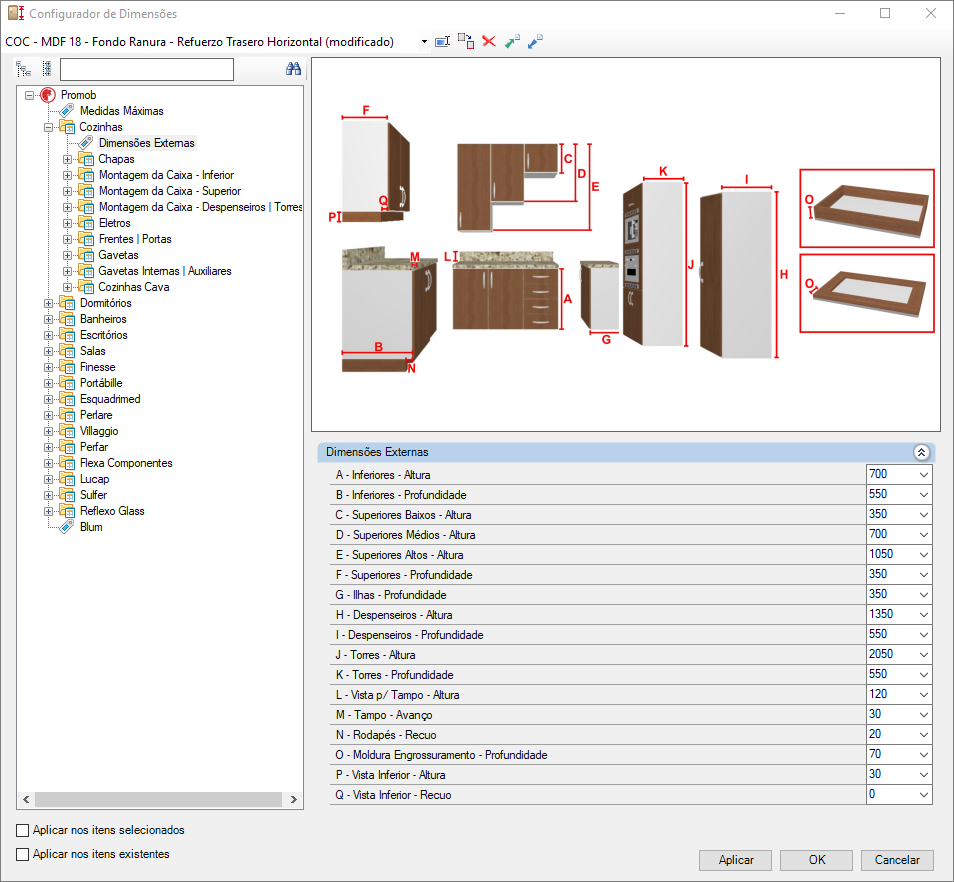
Task: Click the duplicate configuration icon
Action: [466, 41]
